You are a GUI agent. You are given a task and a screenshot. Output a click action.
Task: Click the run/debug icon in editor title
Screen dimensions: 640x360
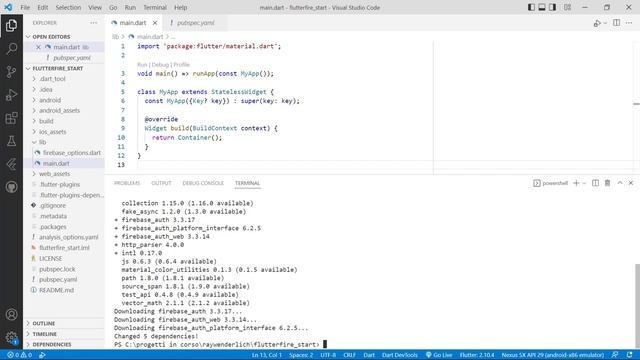pyautogui.click(x=597, y=23)
